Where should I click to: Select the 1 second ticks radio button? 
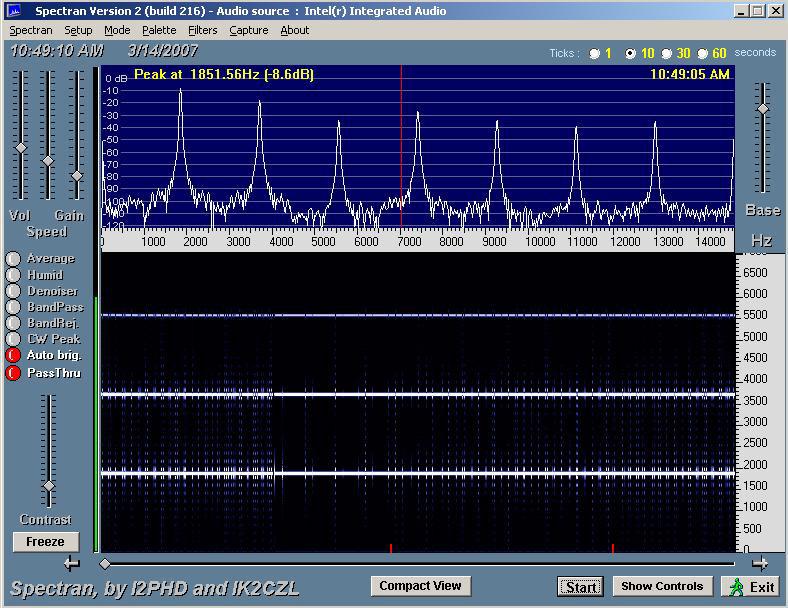[x=595, y=54]
